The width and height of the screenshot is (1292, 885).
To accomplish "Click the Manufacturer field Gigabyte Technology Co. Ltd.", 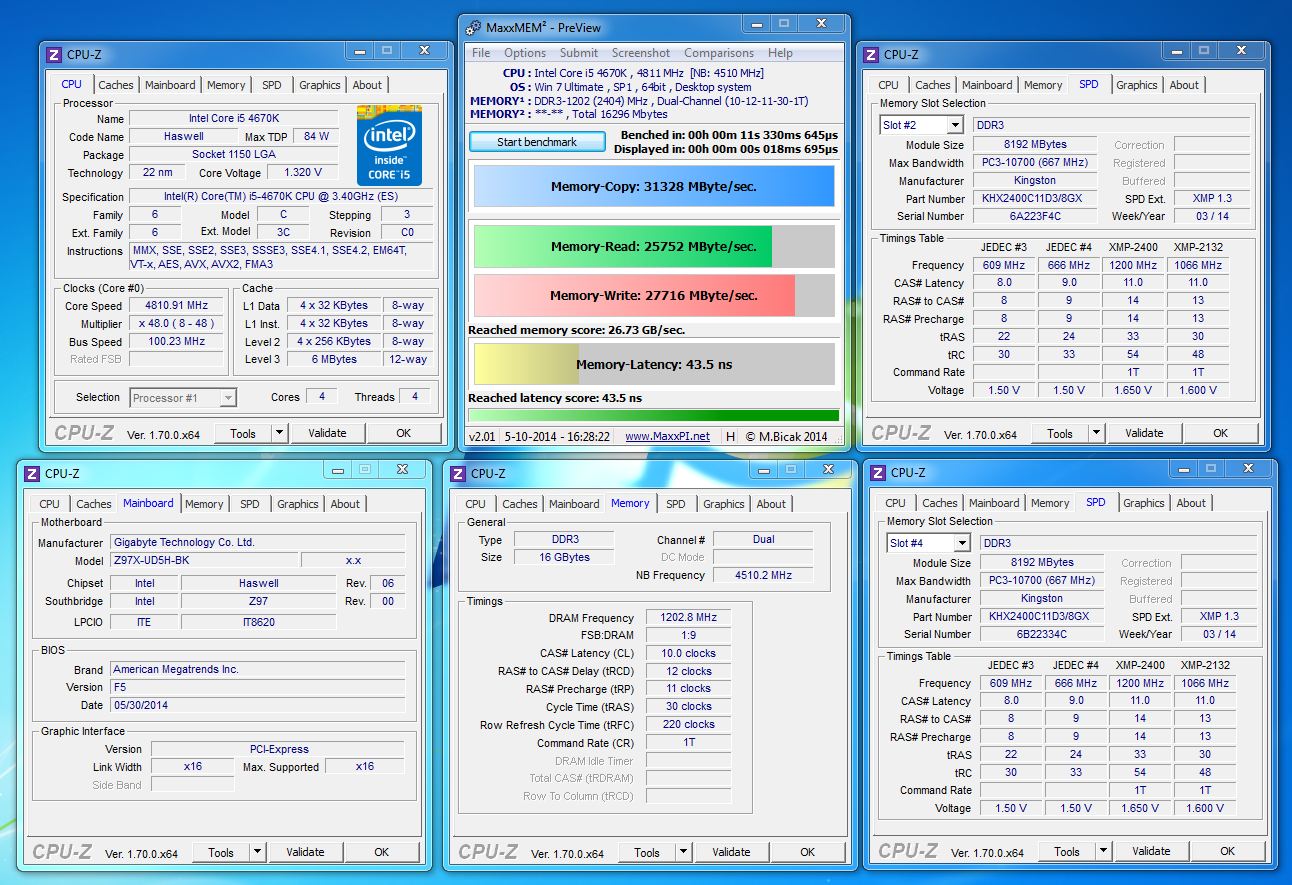I will (x=257, y=542).
